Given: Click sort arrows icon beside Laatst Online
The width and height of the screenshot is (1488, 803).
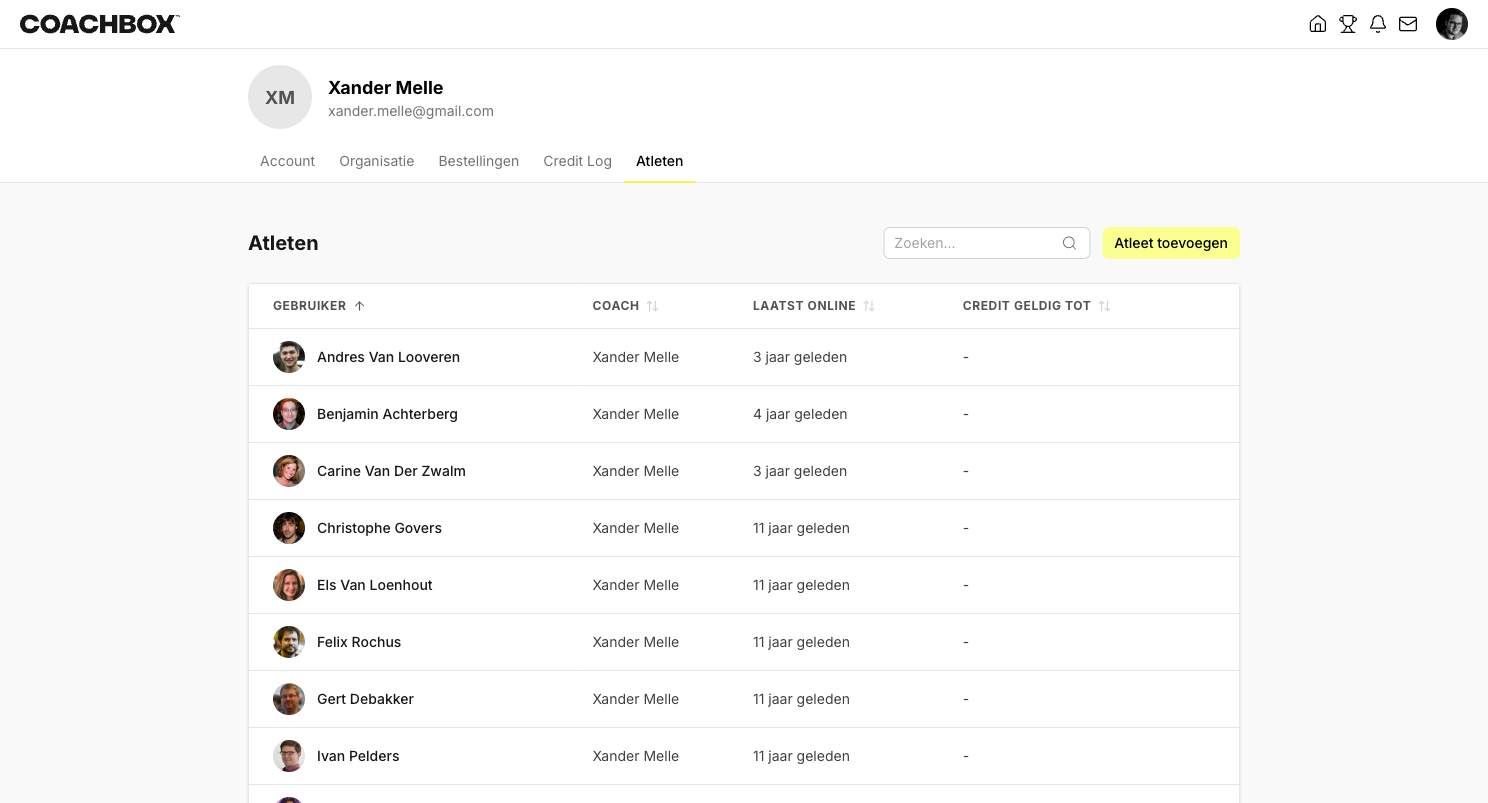Looking at the screenshot, I should point(869,306).
